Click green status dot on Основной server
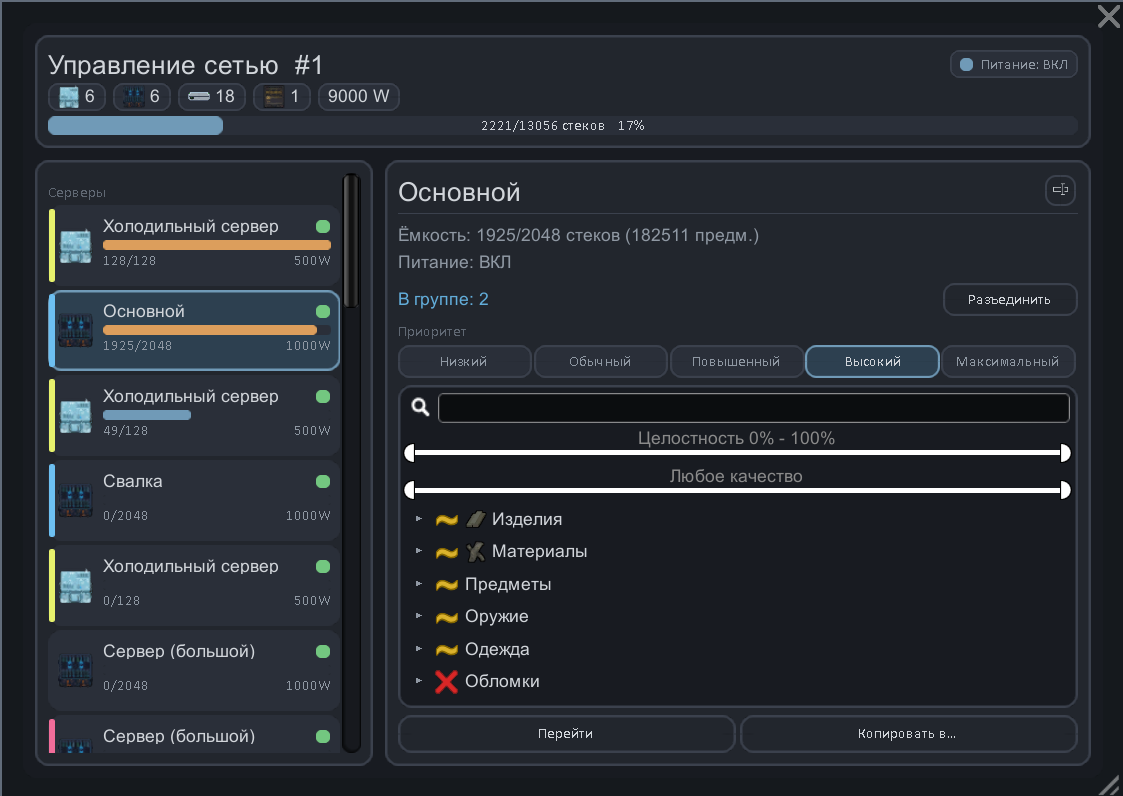The image size is (1123, 796). click(323, 311)
